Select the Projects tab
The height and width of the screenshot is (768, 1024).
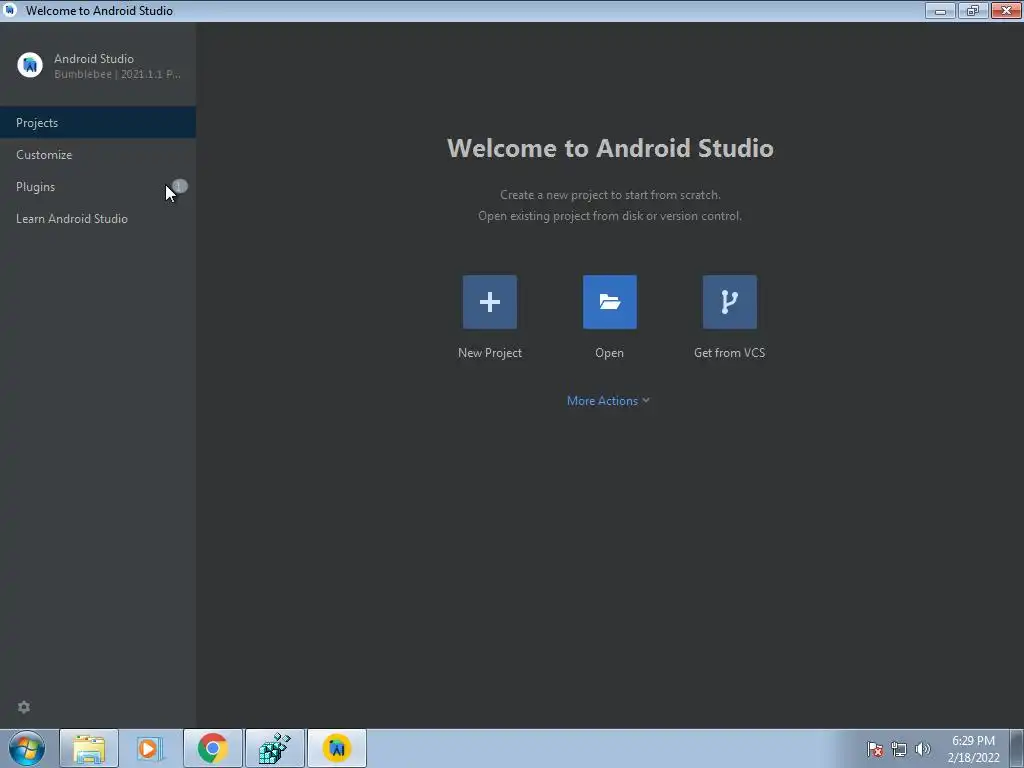pyautogui.click(x=98, y=123)
